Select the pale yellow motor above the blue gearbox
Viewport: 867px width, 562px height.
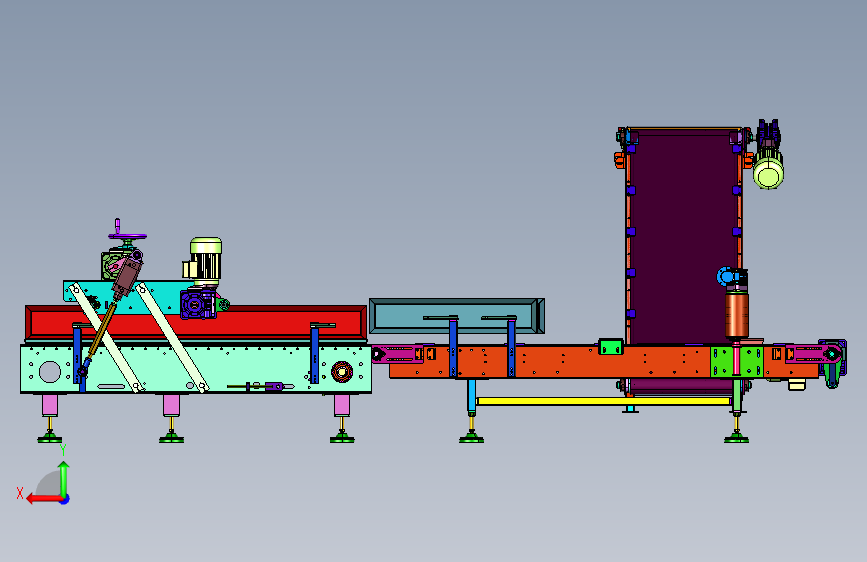206,260
